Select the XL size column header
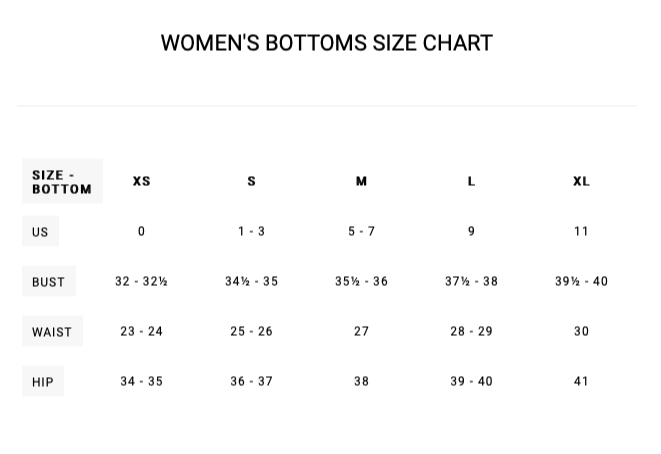661x454 pixels. (581, 181)
